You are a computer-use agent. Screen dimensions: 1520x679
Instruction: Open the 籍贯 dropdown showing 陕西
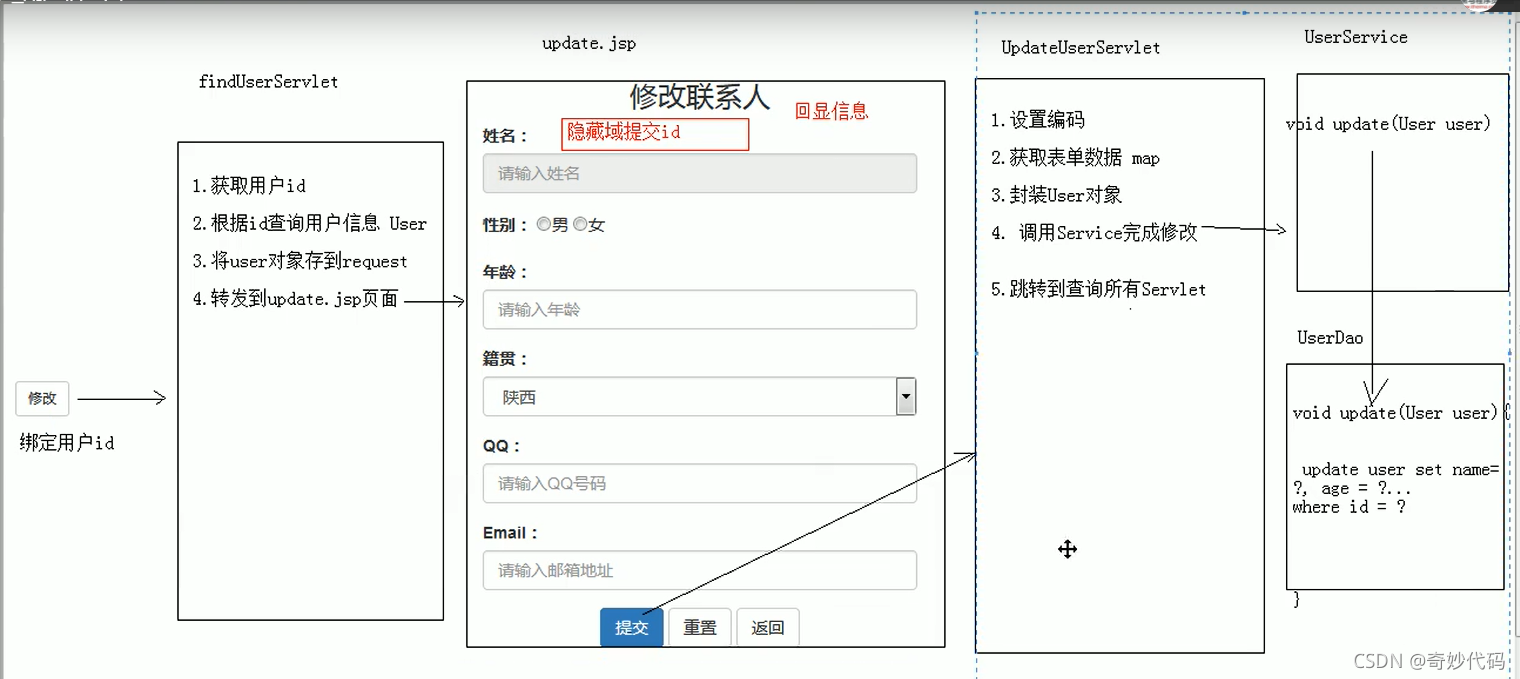[699, 397]
